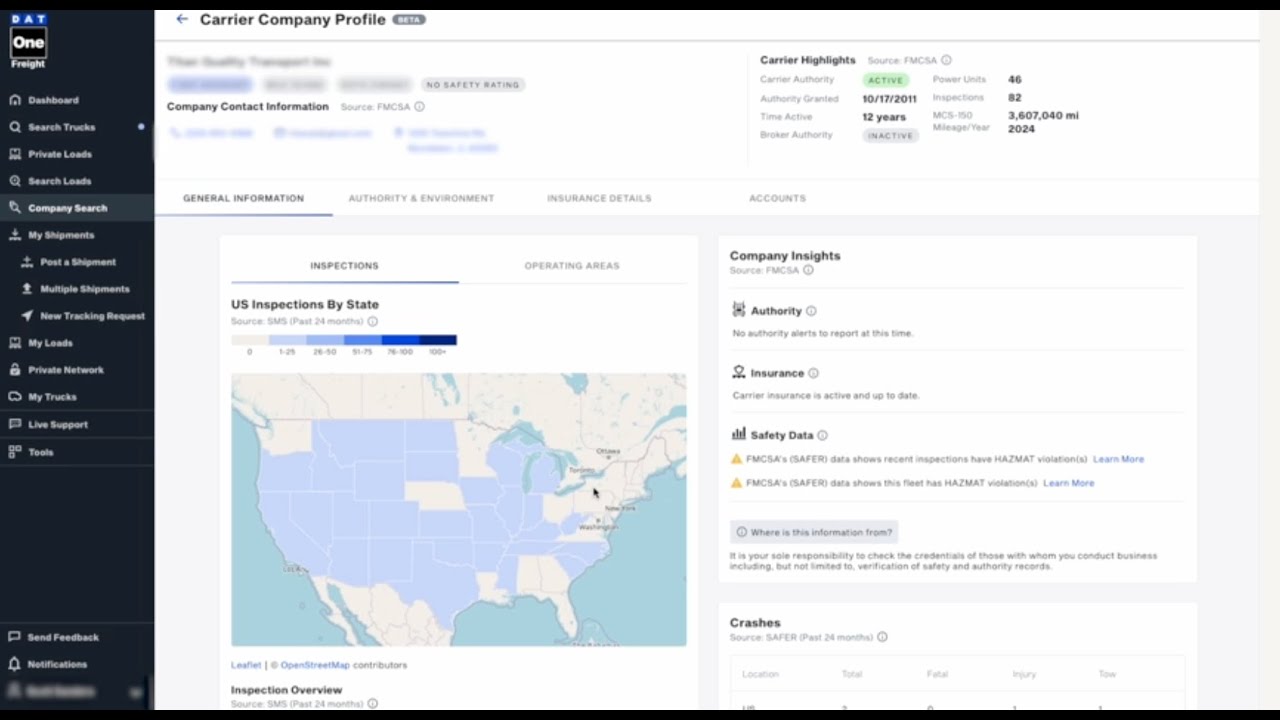Open the Notifications bell icon
The height and width of the screenshot is (720, 1280).
click(15, 664)
